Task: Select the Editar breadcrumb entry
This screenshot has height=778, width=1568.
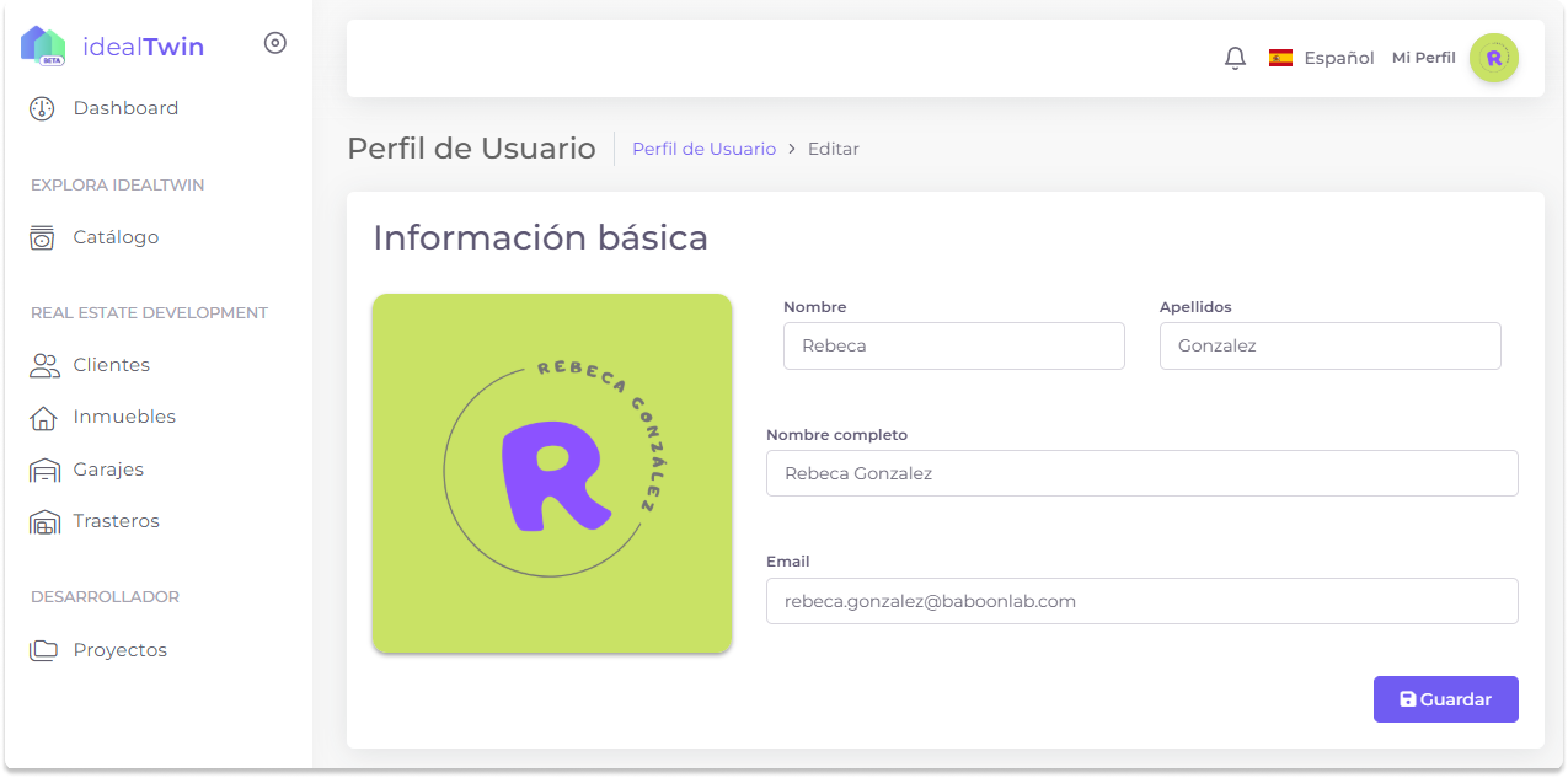Action: 834,149
